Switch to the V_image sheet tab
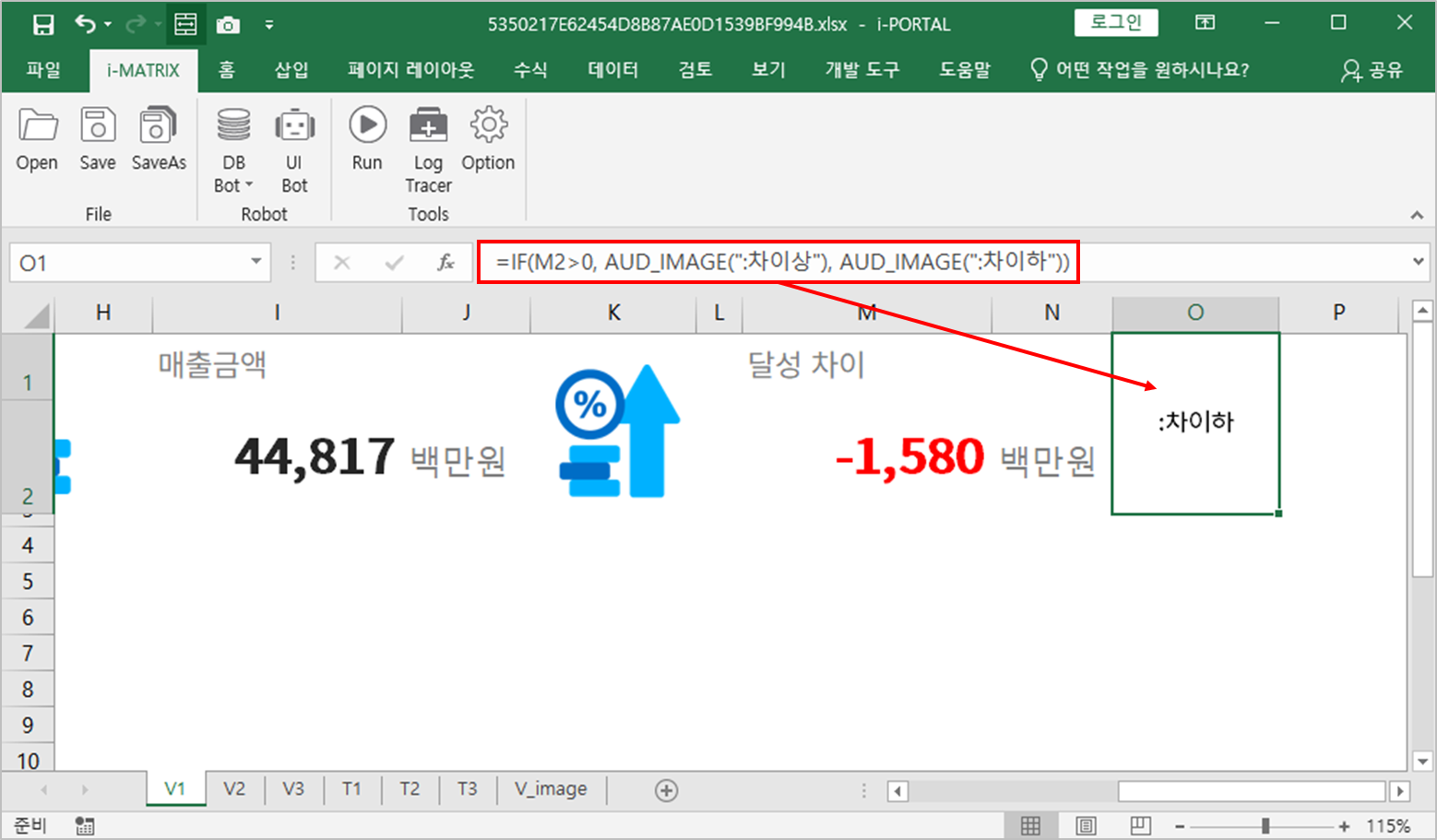Image resolution: width=1437 pixels, height=840 pixels. pos(551,789)
